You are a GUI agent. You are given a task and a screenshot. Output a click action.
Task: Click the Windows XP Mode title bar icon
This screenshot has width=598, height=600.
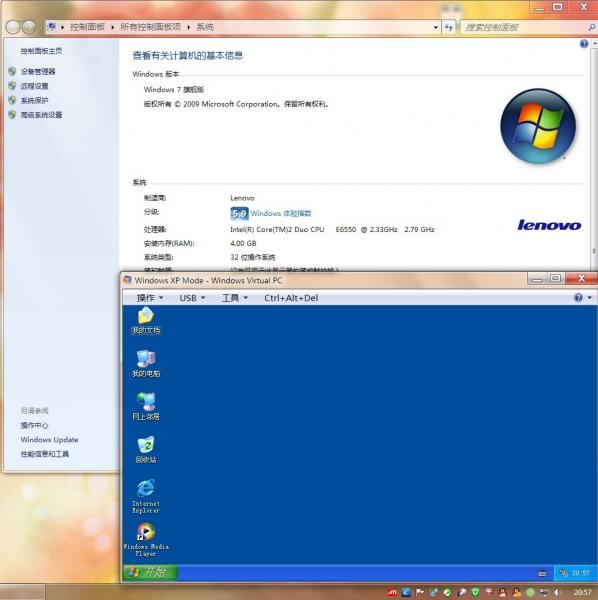coord(127,280)
